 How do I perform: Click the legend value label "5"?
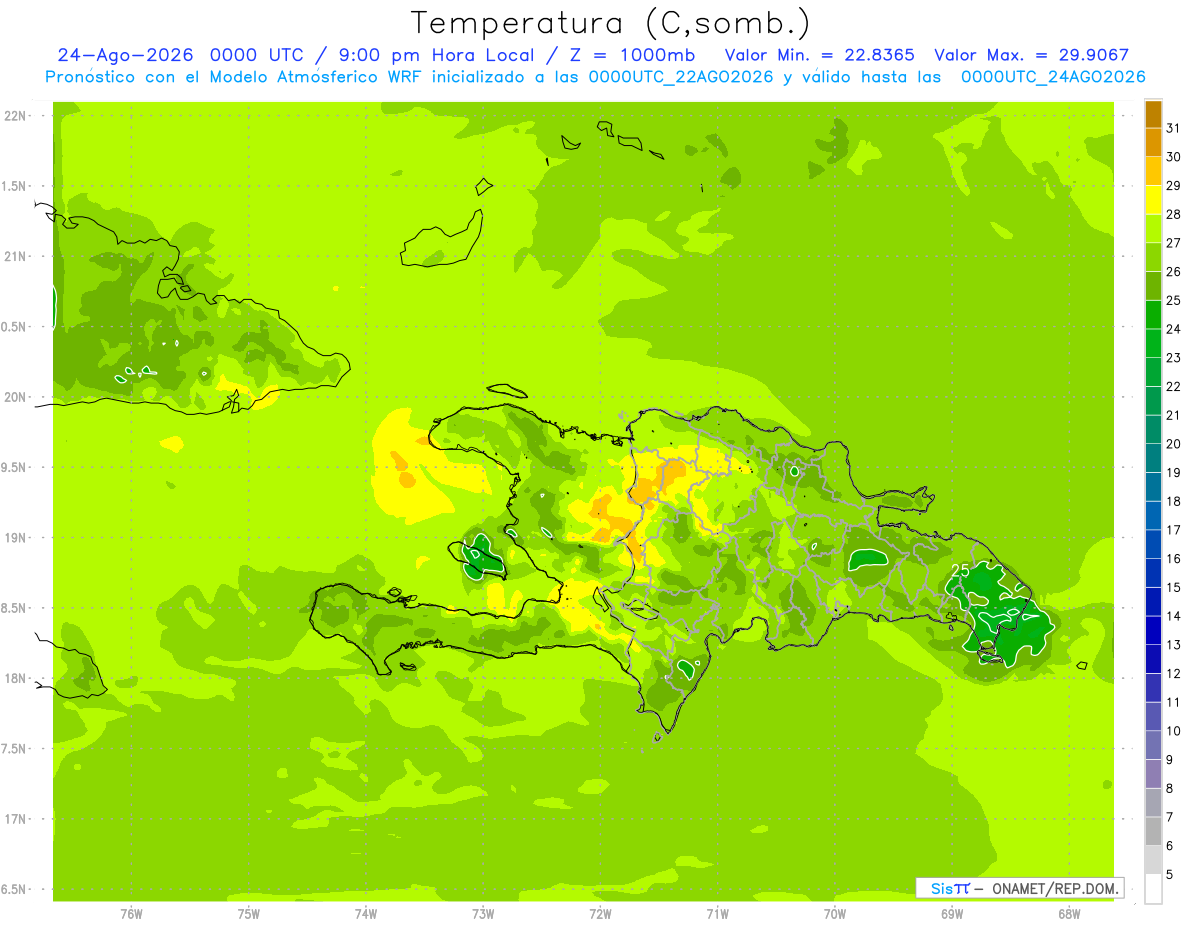click(1169, 875)
